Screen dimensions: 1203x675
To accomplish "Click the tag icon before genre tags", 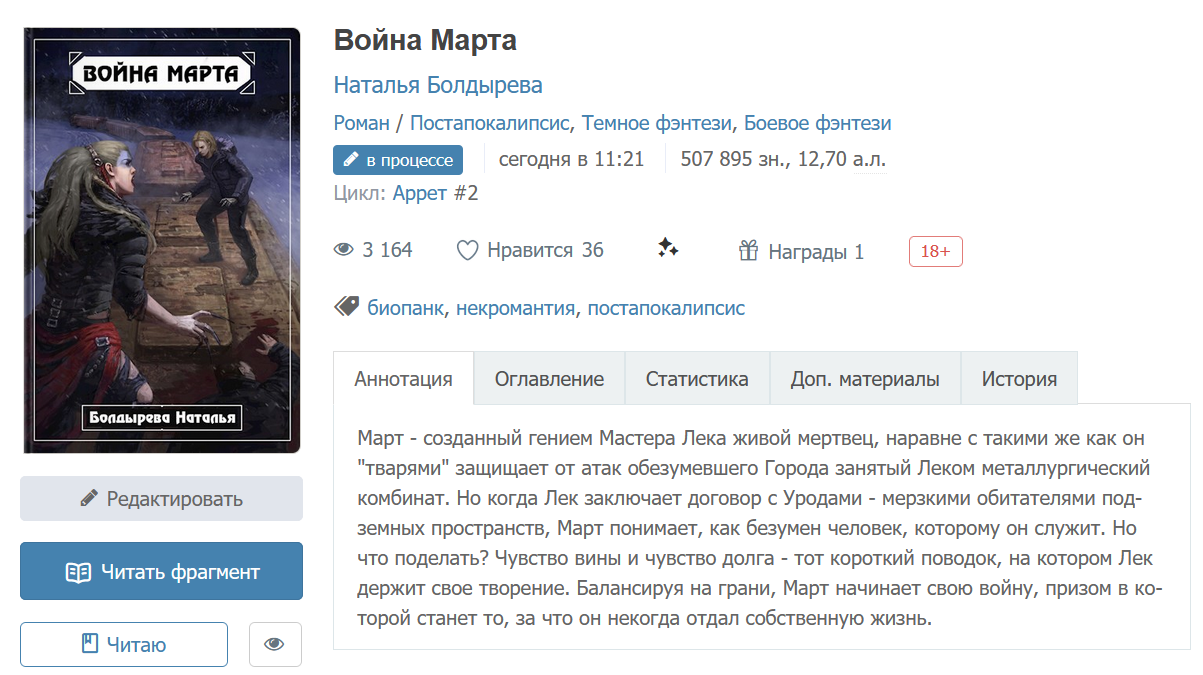I will pos(346,307).
